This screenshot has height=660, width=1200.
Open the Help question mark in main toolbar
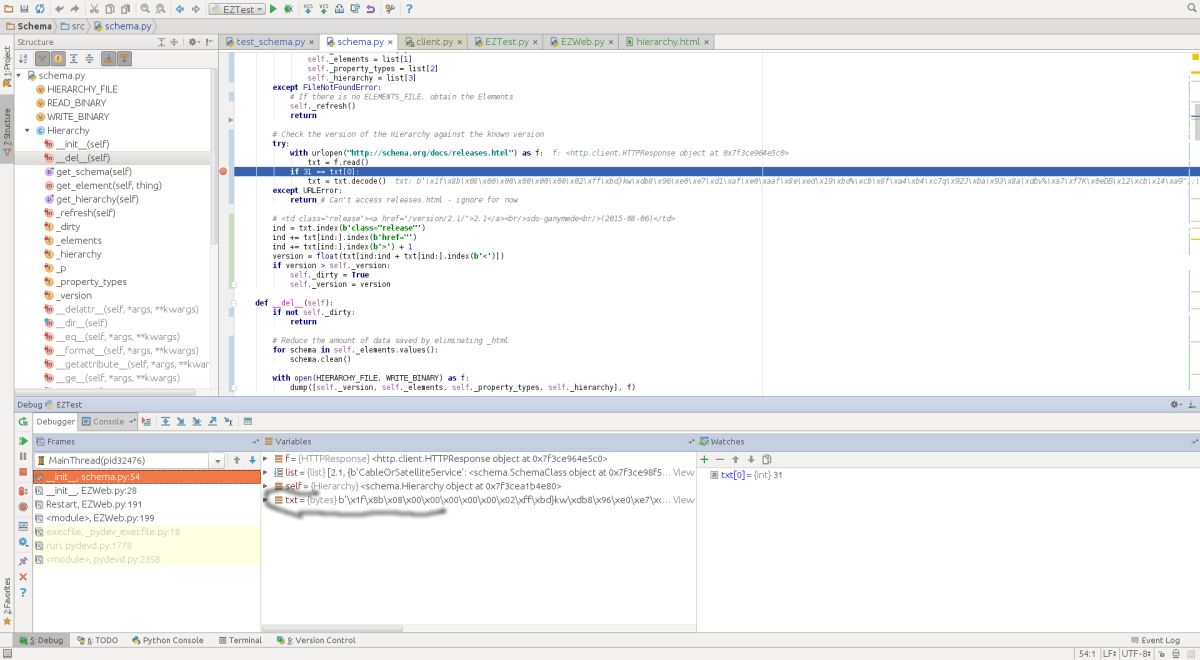tap(409, 8)
